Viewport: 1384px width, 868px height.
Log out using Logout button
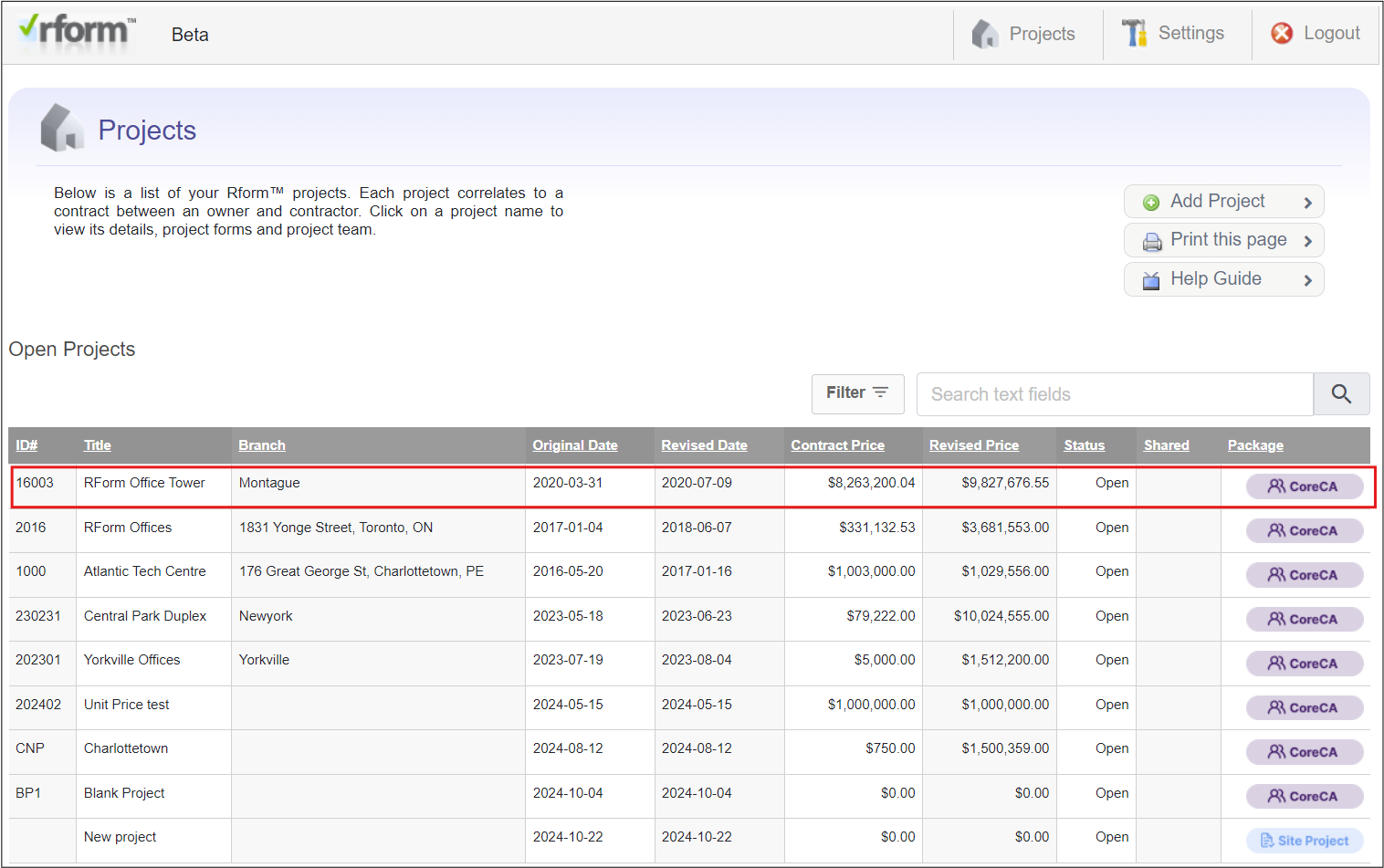(1316, 34)
